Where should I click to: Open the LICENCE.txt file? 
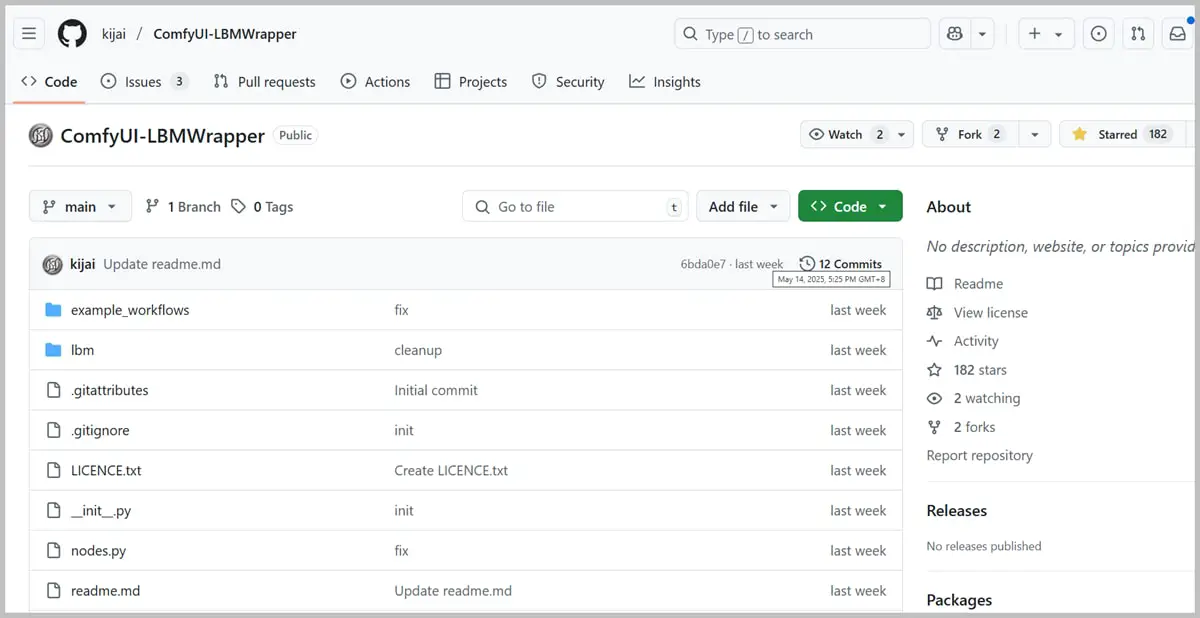point(106,470)
